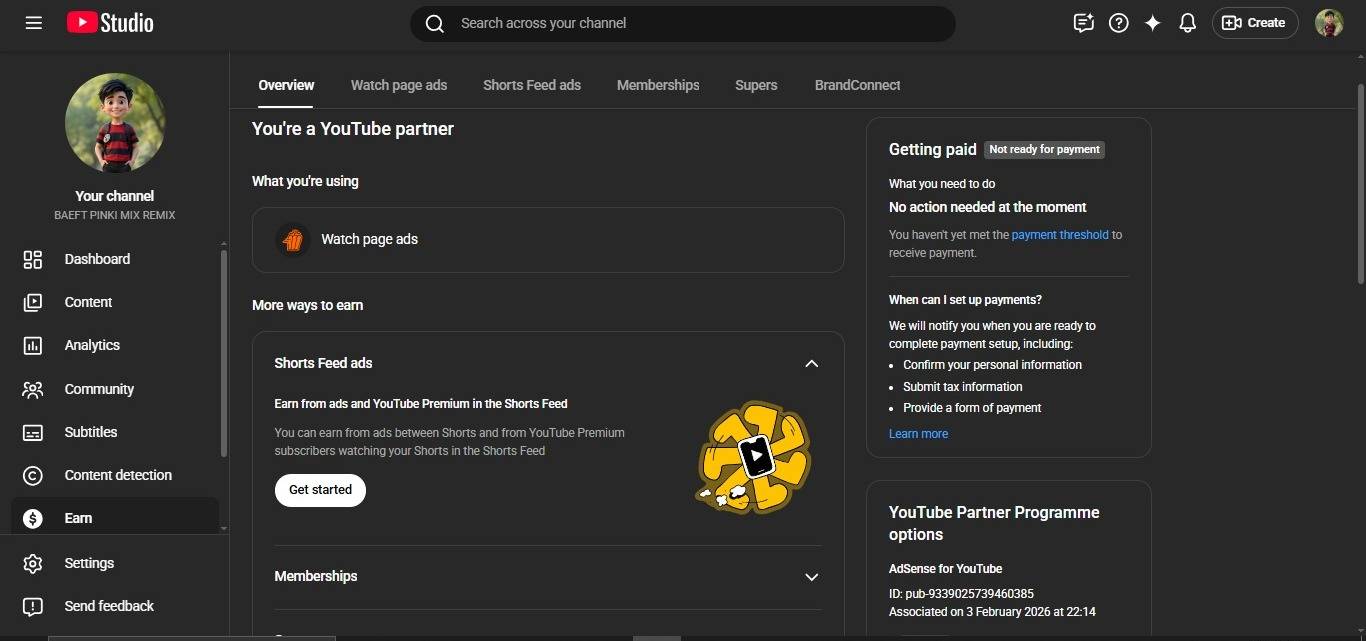1366x641 pixels.
Task: Click the Create button
Action: (x=1255, y=23)
